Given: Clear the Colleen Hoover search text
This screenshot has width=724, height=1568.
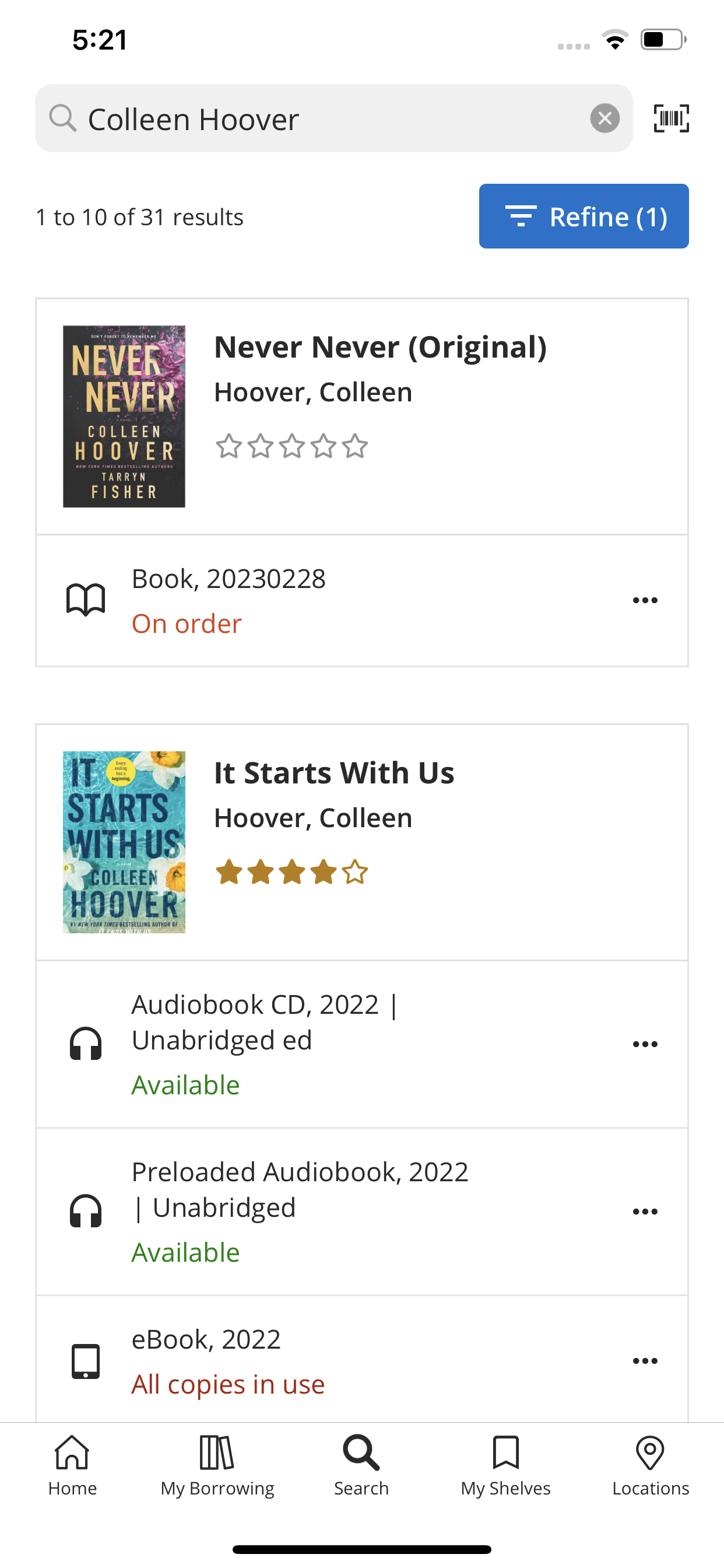Looking at the screenshot, I should [x=604, y=118].
